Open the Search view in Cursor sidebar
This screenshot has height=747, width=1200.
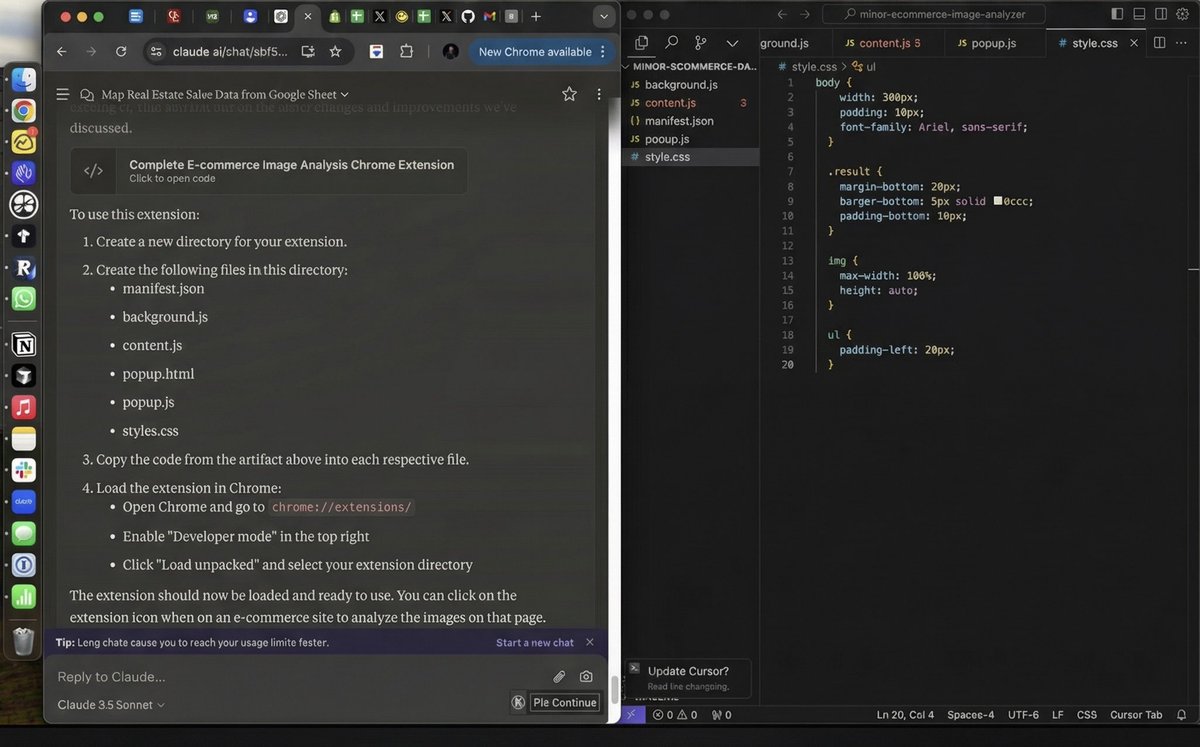(672, 43)
